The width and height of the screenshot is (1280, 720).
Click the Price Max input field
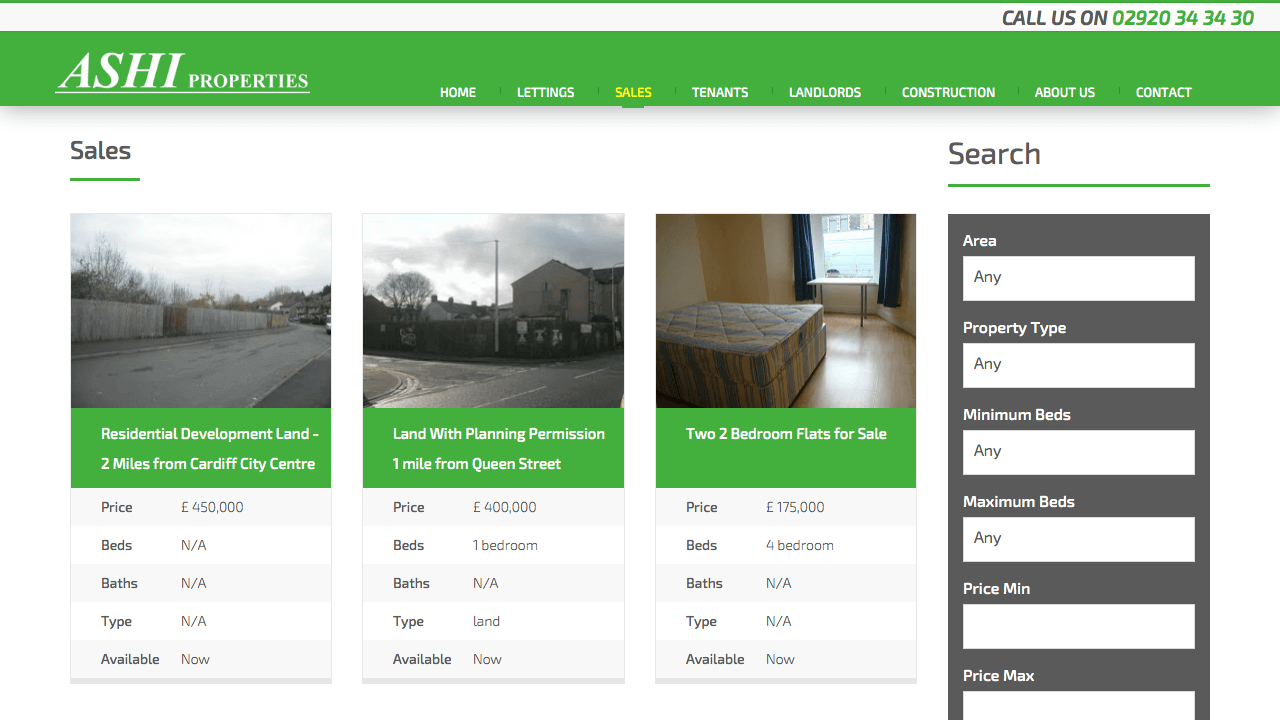(x=1078, y=706)
